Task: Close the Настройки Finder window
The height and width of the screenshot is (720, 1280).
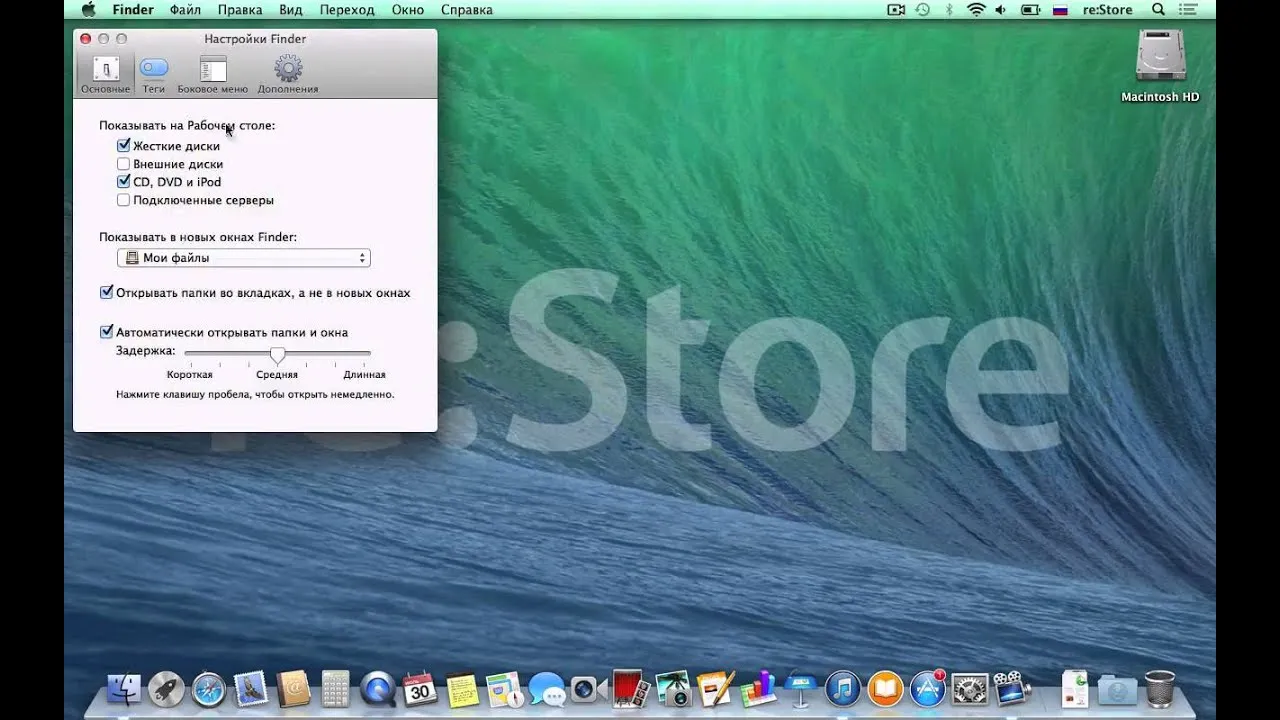Action: coord(86,39)
